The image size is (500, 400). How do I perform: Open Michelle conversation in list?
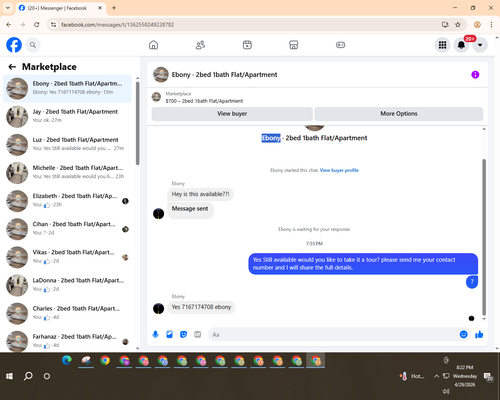[67, 173]
